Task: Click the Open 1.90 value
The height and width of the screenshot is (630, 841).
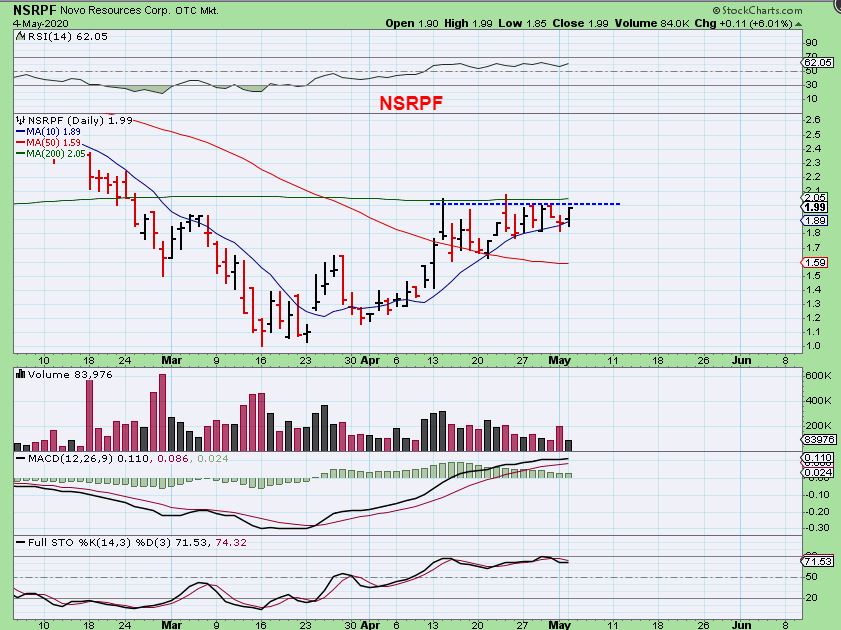Action: [412, 24]
